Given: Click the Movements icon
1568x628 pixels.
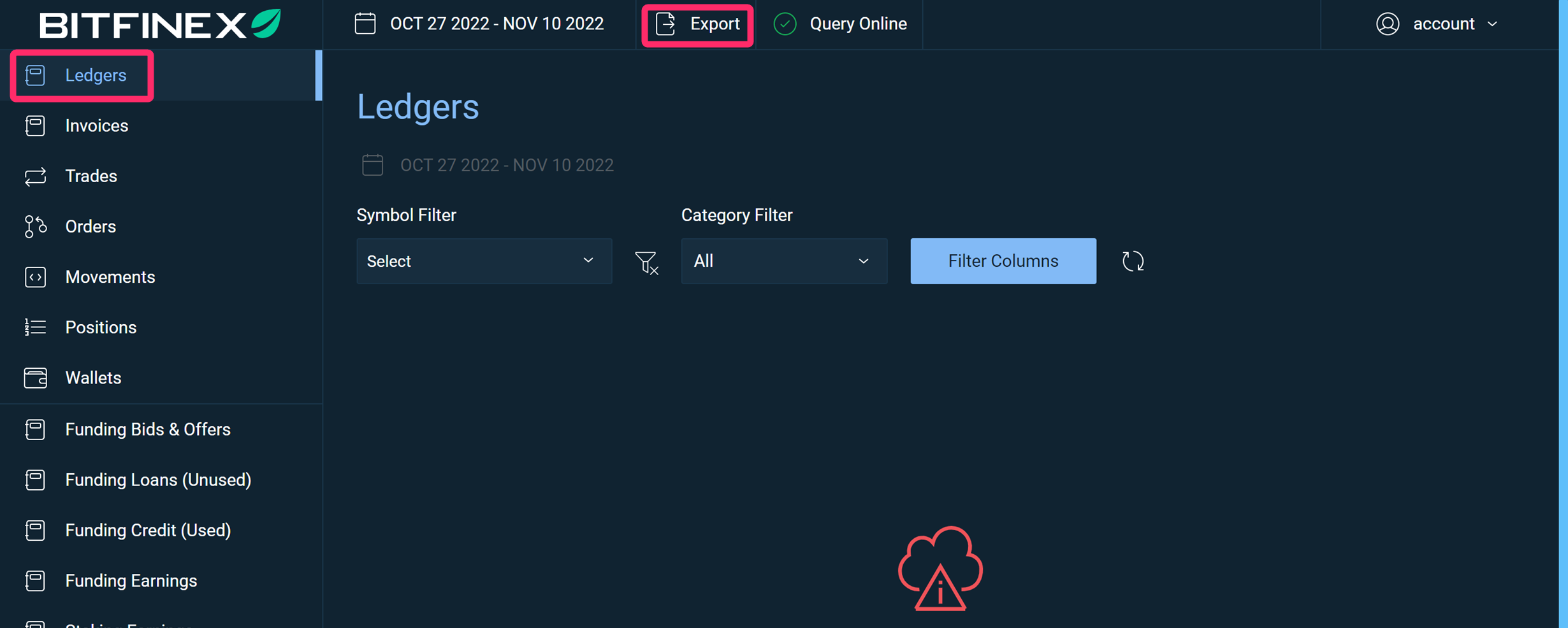Looking at the screenshot, I should [35, 276].
